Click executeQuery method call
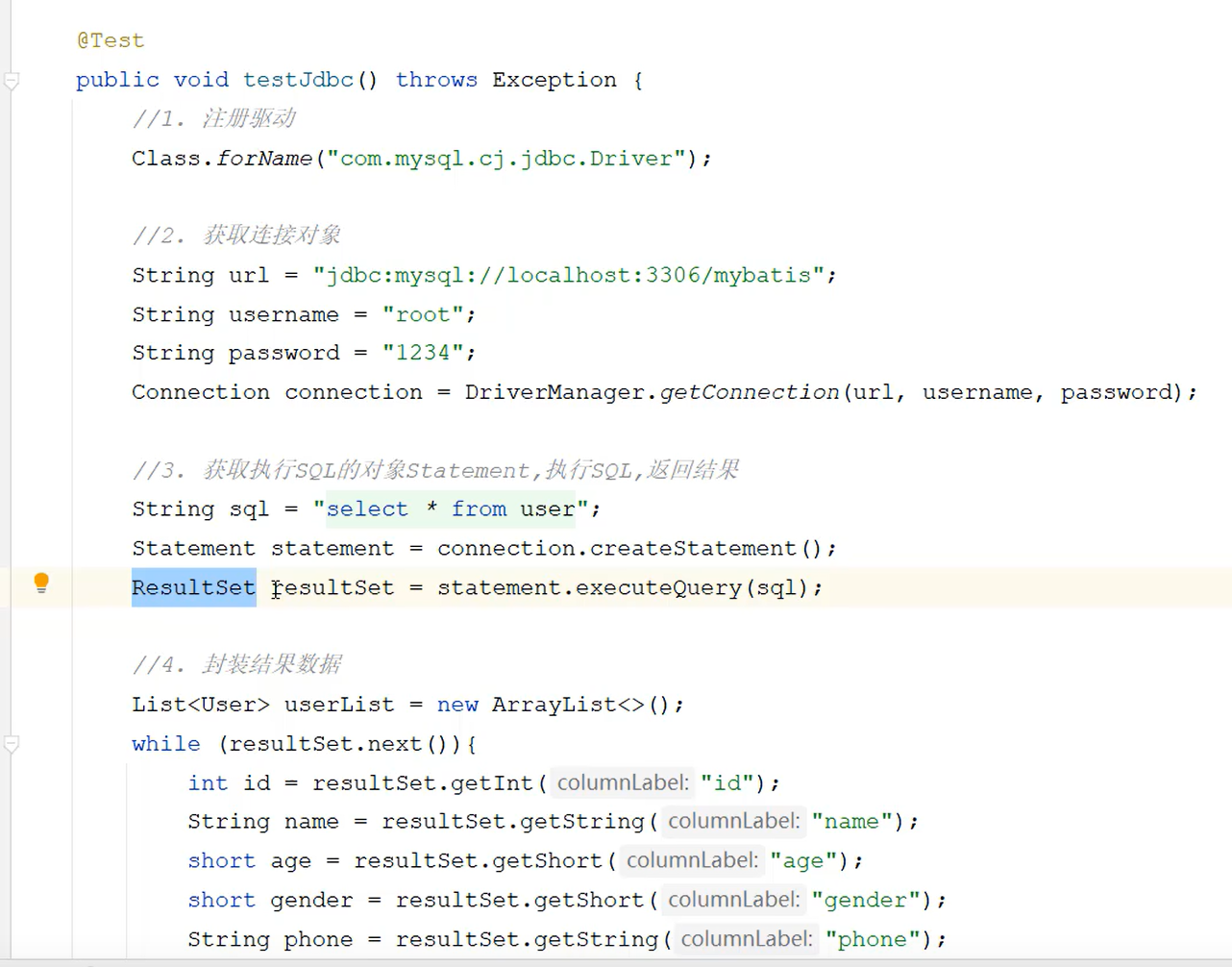Image resolution: width=1232 pixels, height=967 pixels. coord(658,587)
